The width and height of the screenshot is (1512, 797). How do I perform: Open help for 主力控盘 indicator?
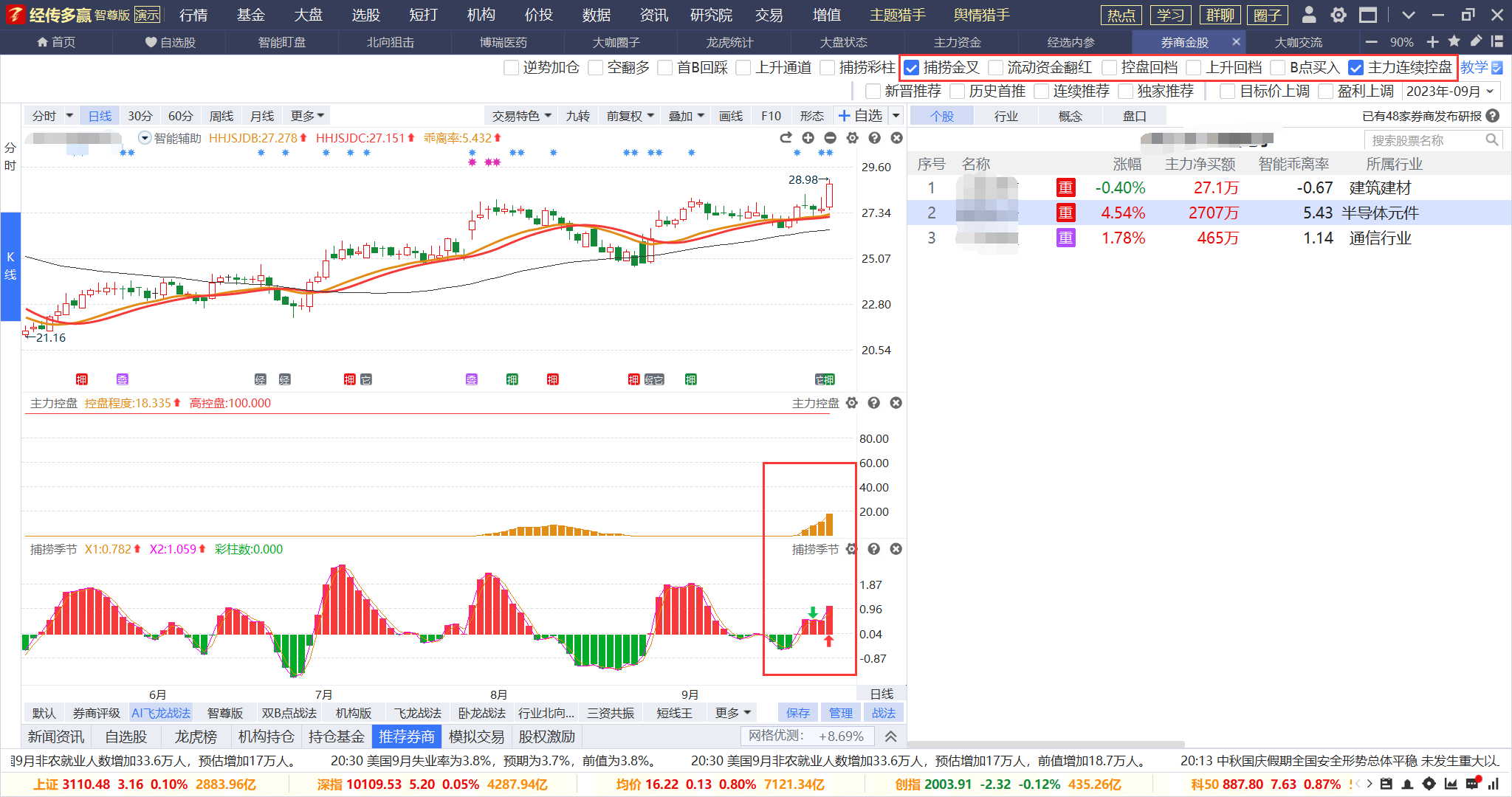pyautogui.click(x=873, y=403)
